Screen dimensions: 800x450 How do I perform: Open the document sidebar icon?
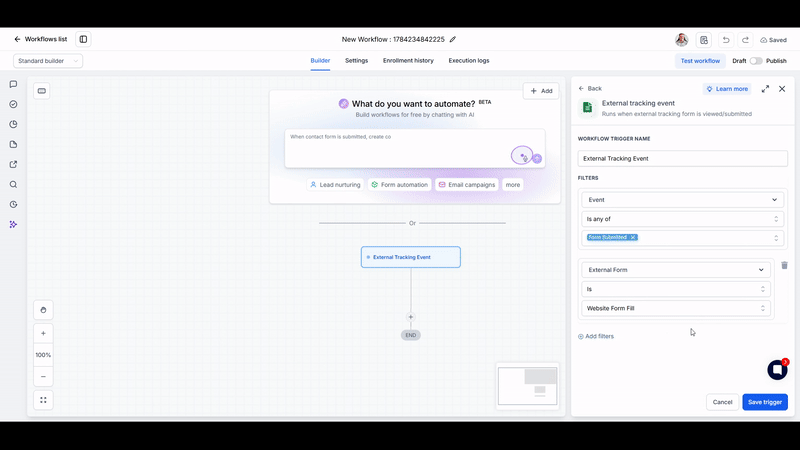(13, 144)
